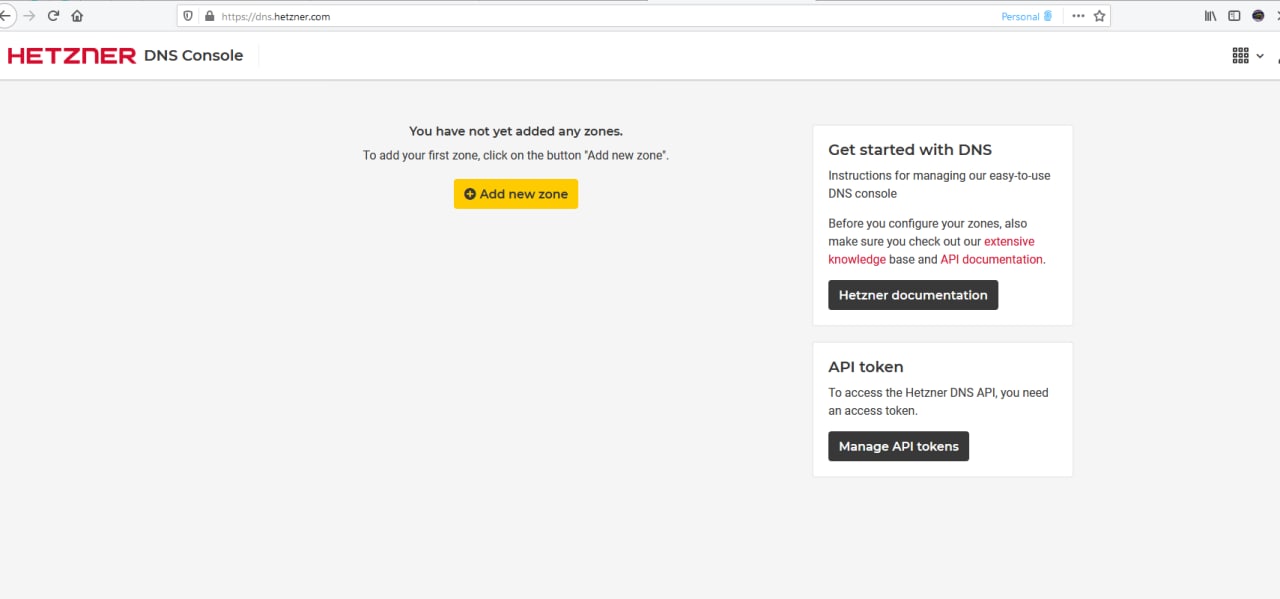Click the shield tracking protection icon

[x=188, y=16]
